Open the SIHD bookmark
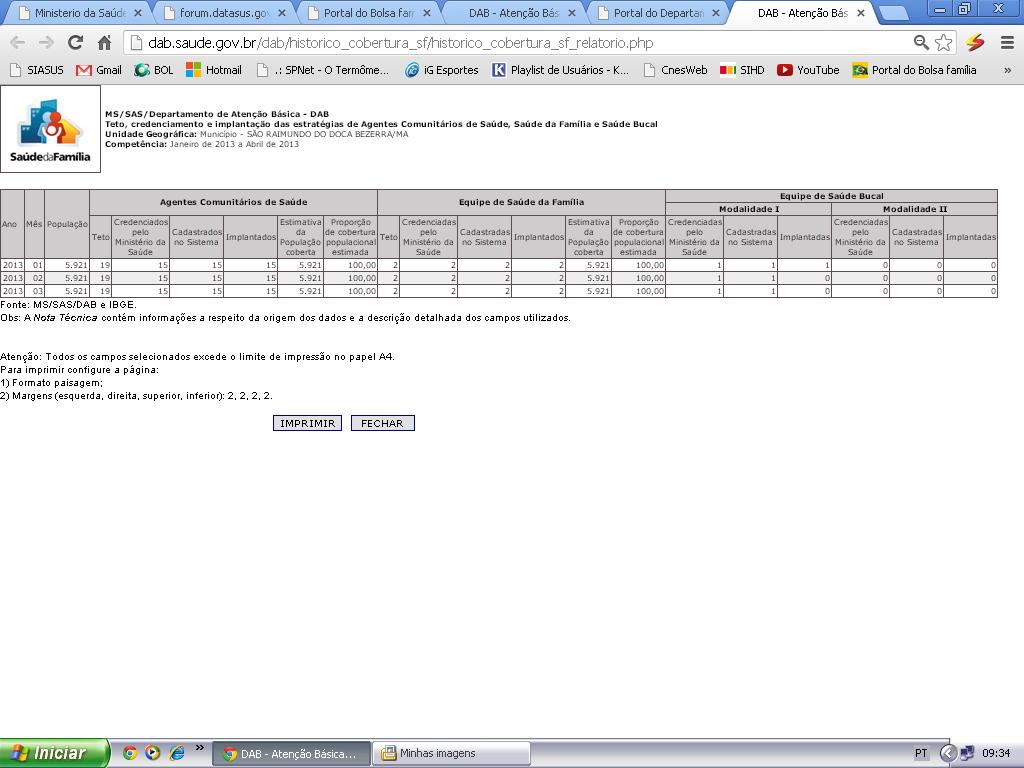Screen dimensions: 1024x768 tap(742, 70)
